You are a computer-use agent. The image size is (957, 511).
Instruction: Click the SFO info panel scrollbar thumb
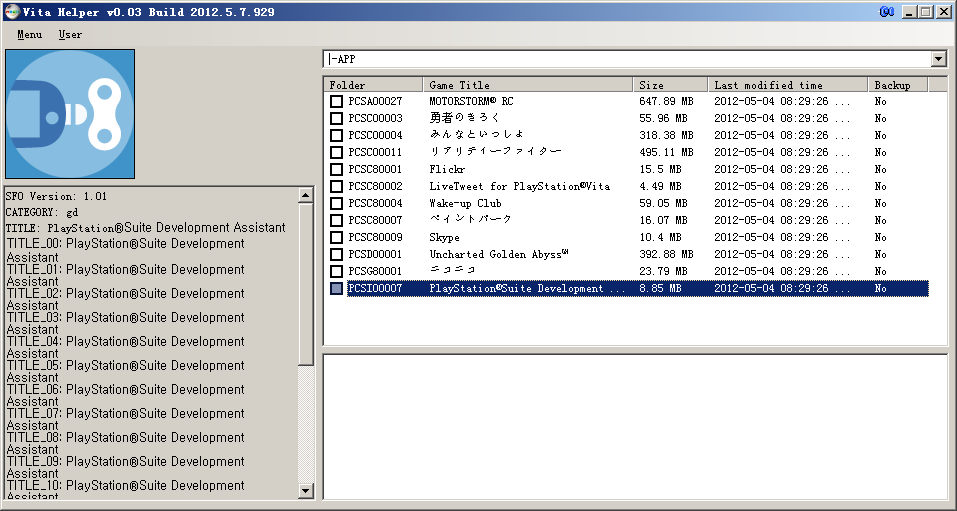click(306, 284)
